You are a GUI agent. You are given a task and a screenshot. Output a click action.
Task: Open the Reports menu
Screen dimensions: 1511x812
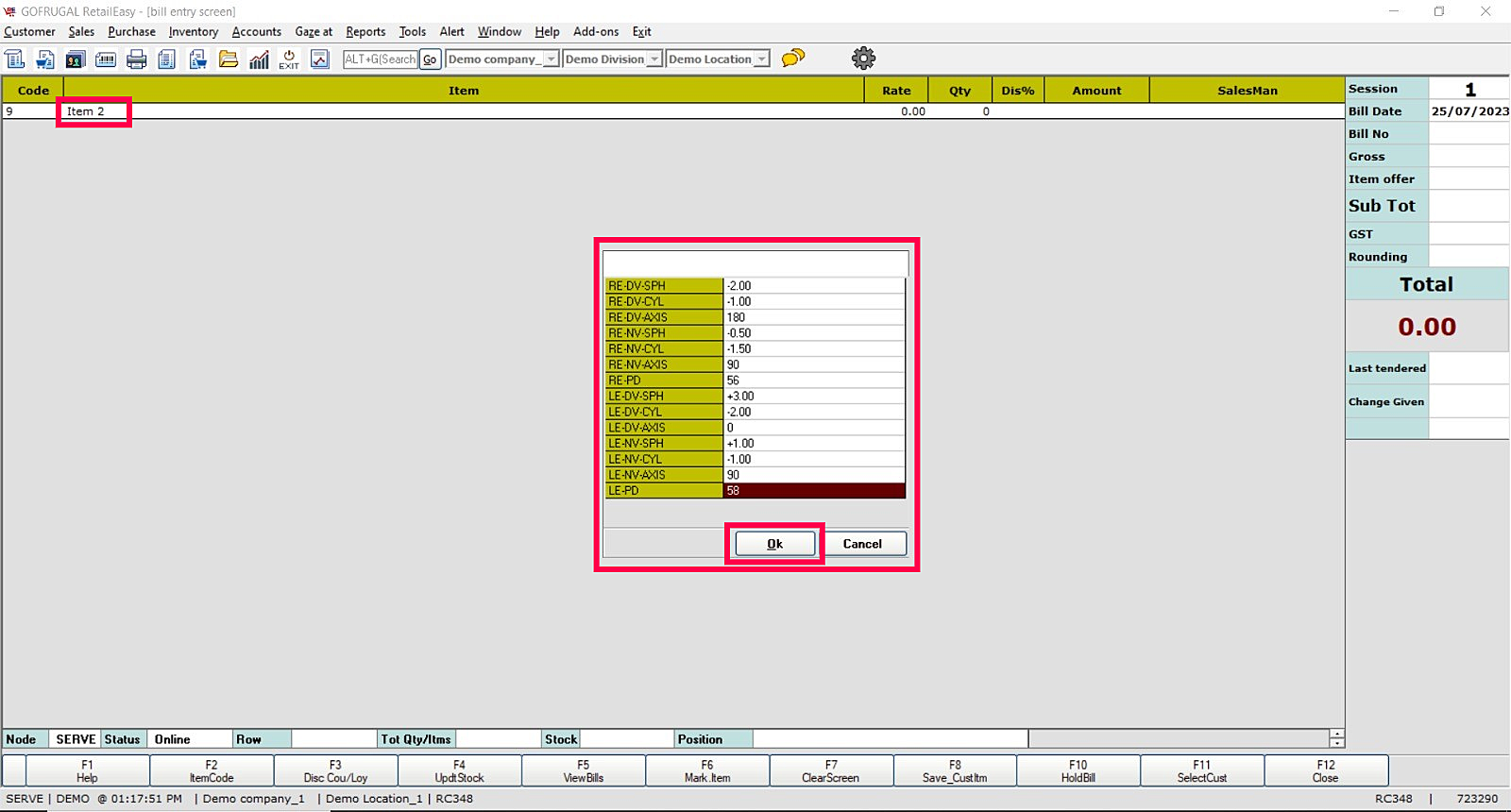coord(365,31)
